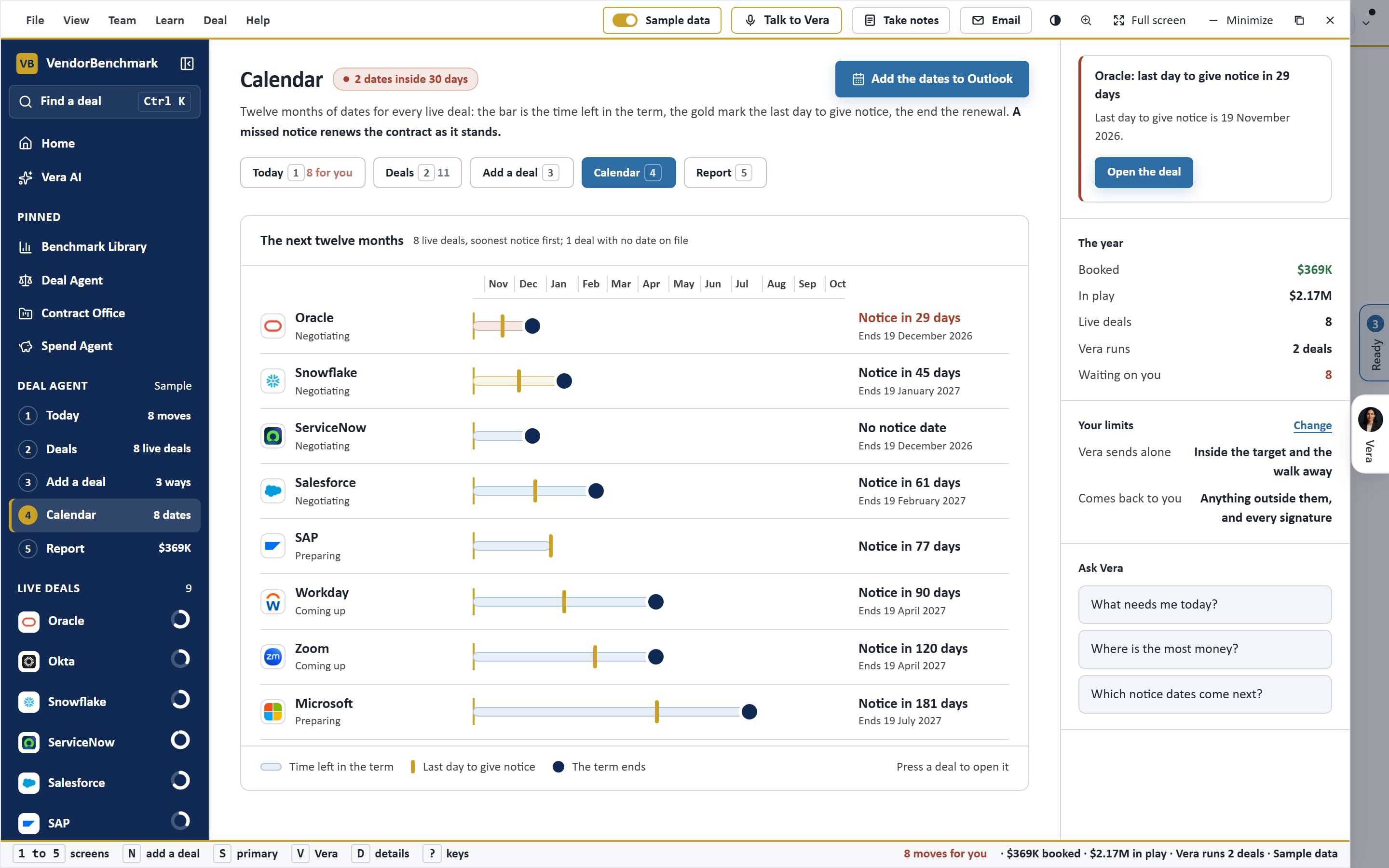
Task: Click the zoom magnifier icon in toolbar
Action: (x=1086, y=20)
